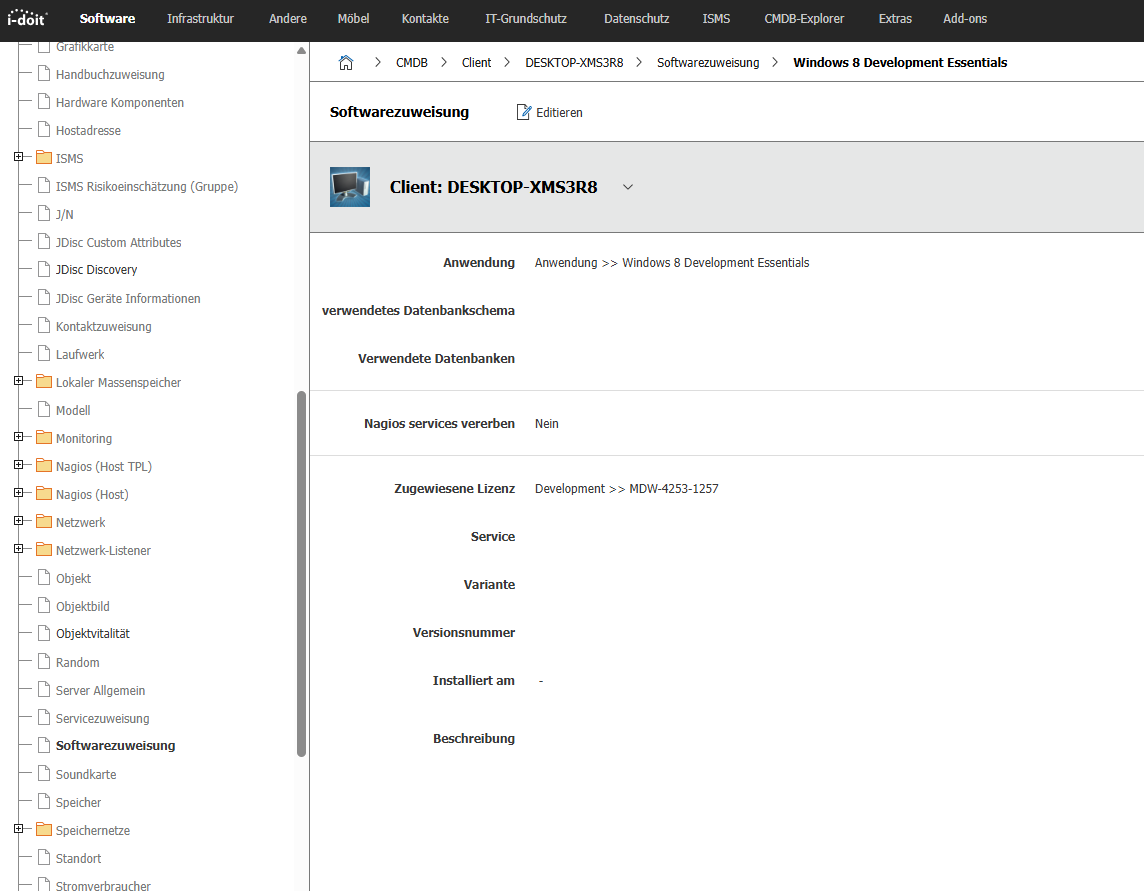This screenshot has width=1144, height=891.
Task: Open the CMDB-Explorer menu
Action: click(804, 19)
